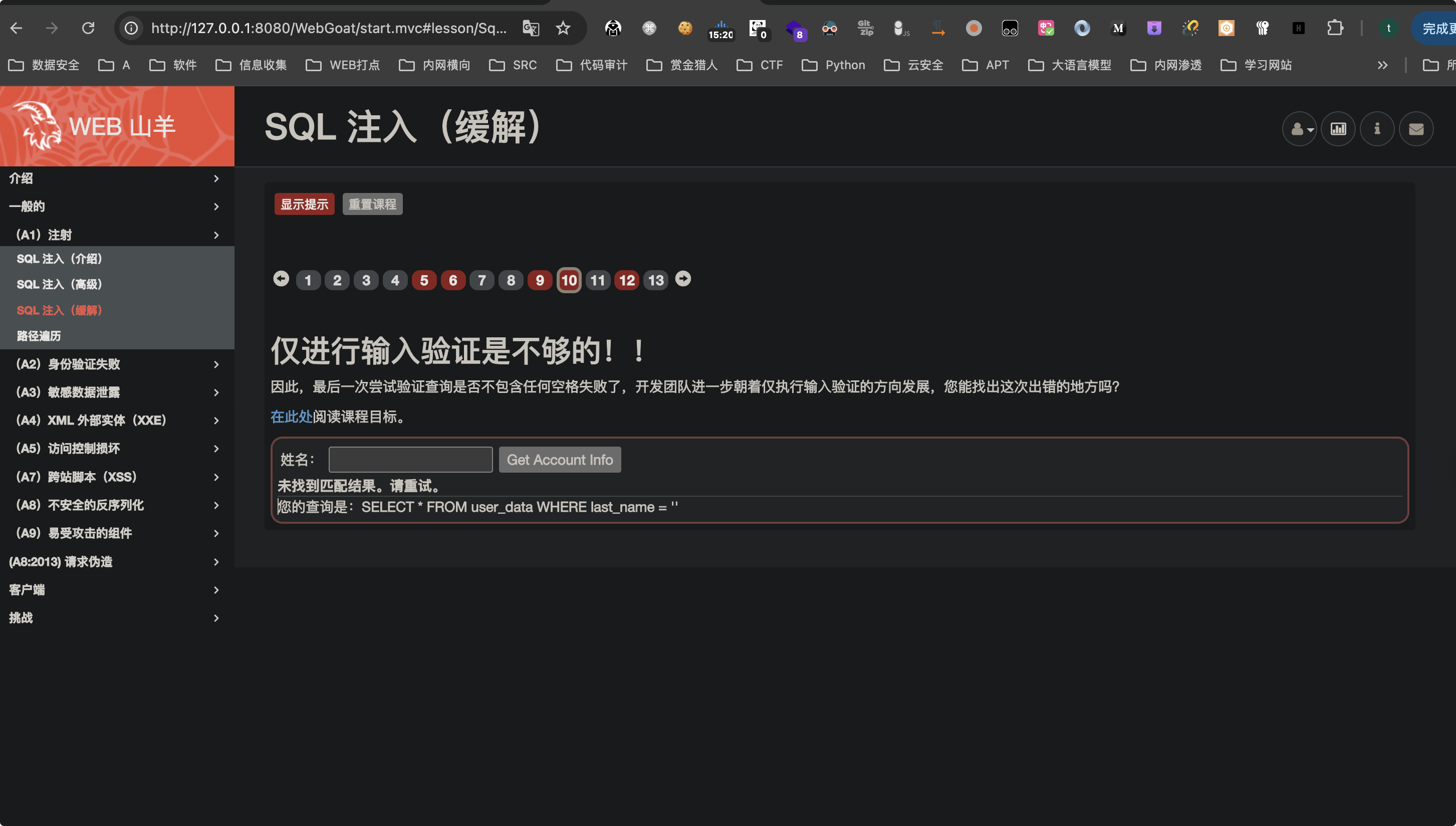Open the report card chart icon

[x=1338, y=129]
